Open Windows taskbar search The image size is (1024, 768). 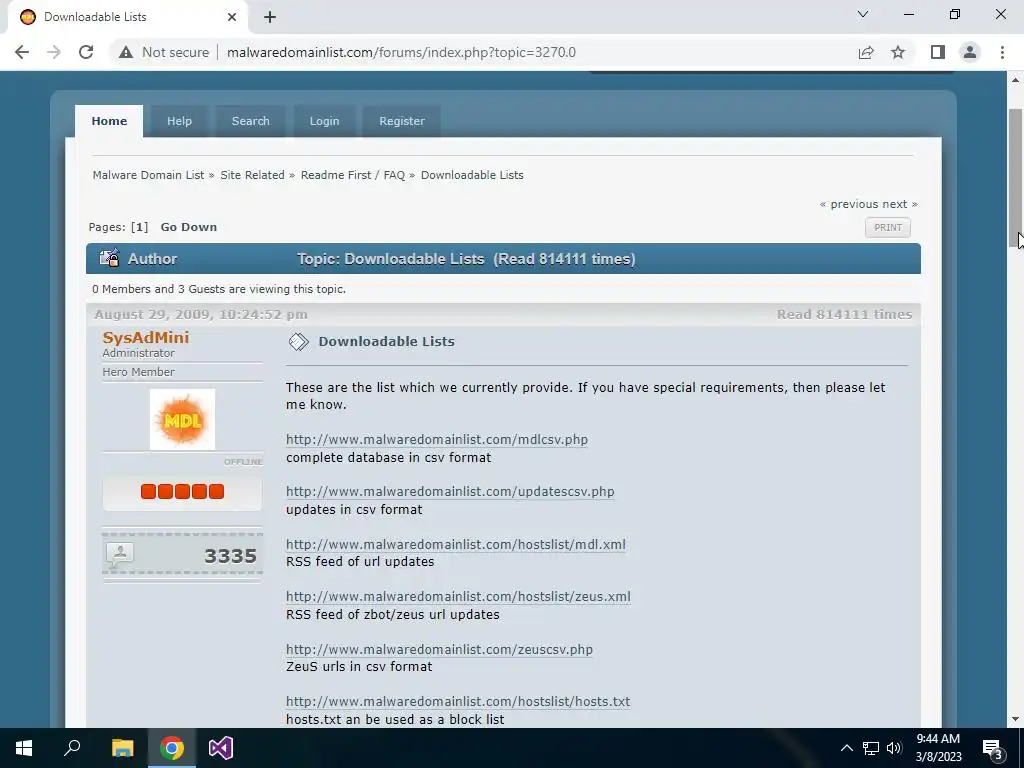pos(72,748)
